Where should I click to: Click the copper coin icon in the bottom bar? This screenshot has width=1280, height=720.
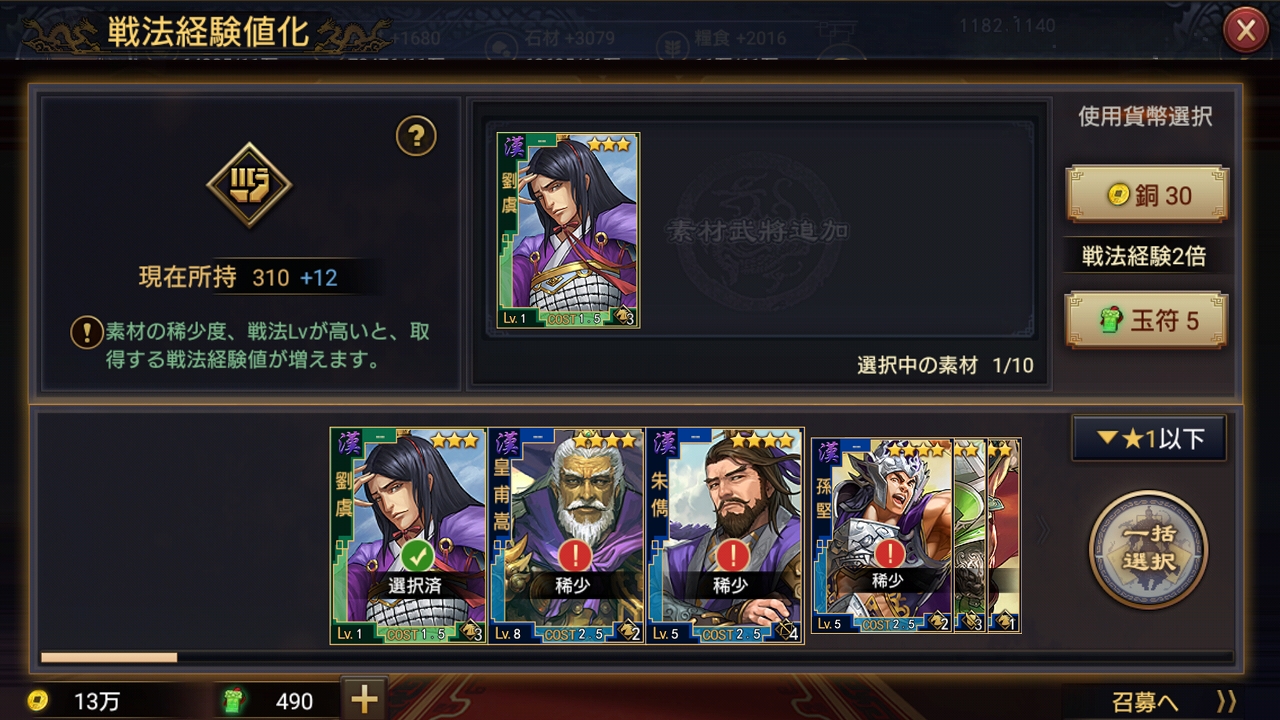pos(38,700)
